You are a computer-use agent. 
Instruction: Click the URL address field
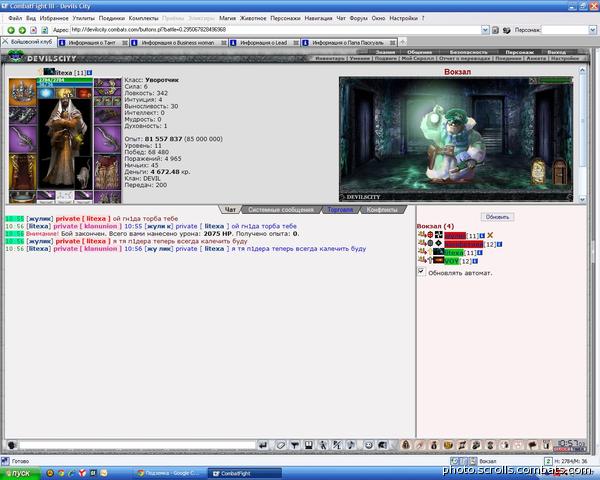[275, 30]
